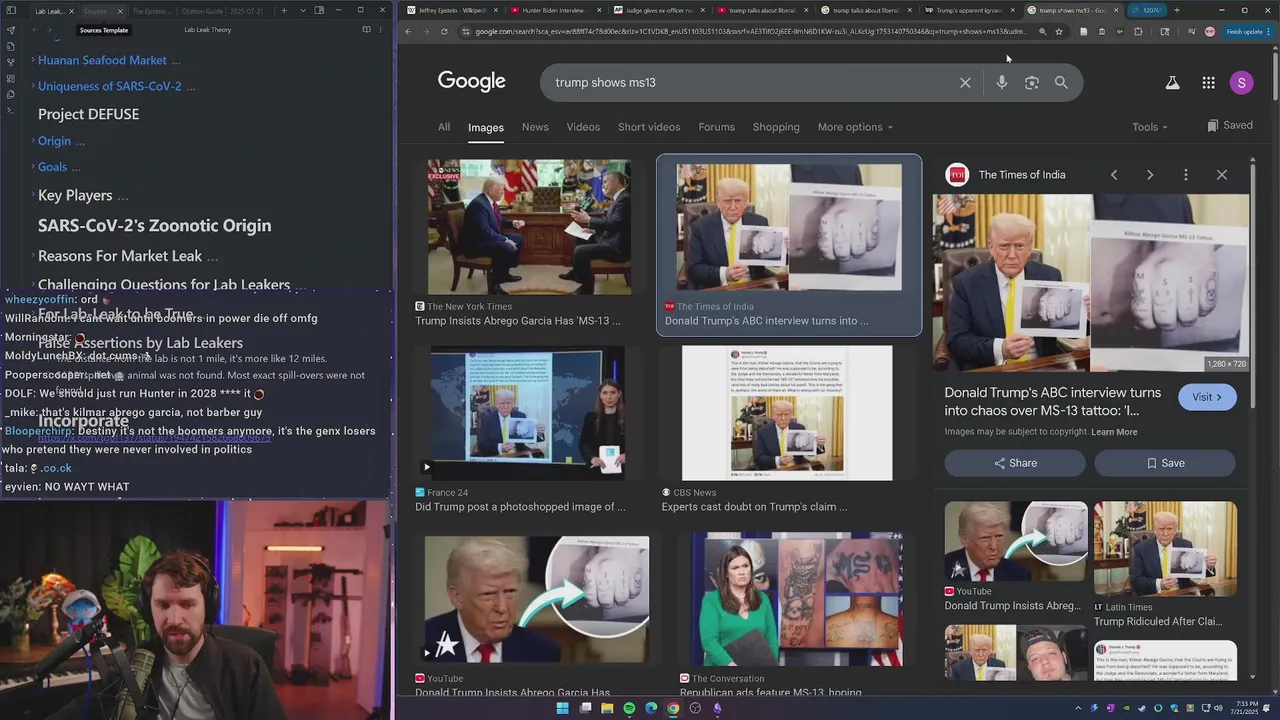Image resolution: width=1280 pixels, height=720 pixels.
Task: Open Microsoft Edge from the taskbar
Action: [x=651, y=708]
